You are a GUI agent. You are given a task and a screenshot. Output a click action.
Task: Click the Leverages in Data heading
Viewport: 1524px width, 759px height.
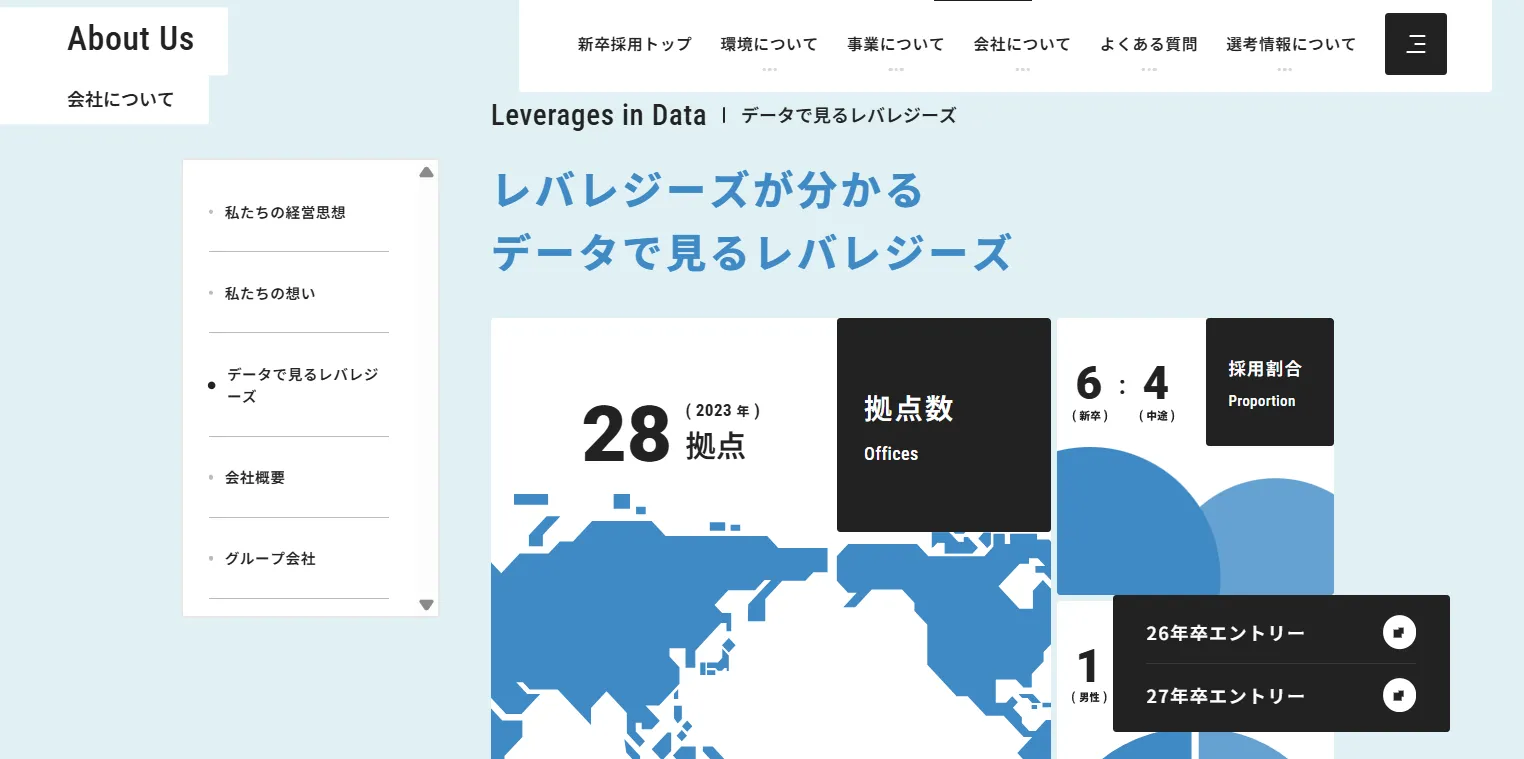click(x=599, y=115)
